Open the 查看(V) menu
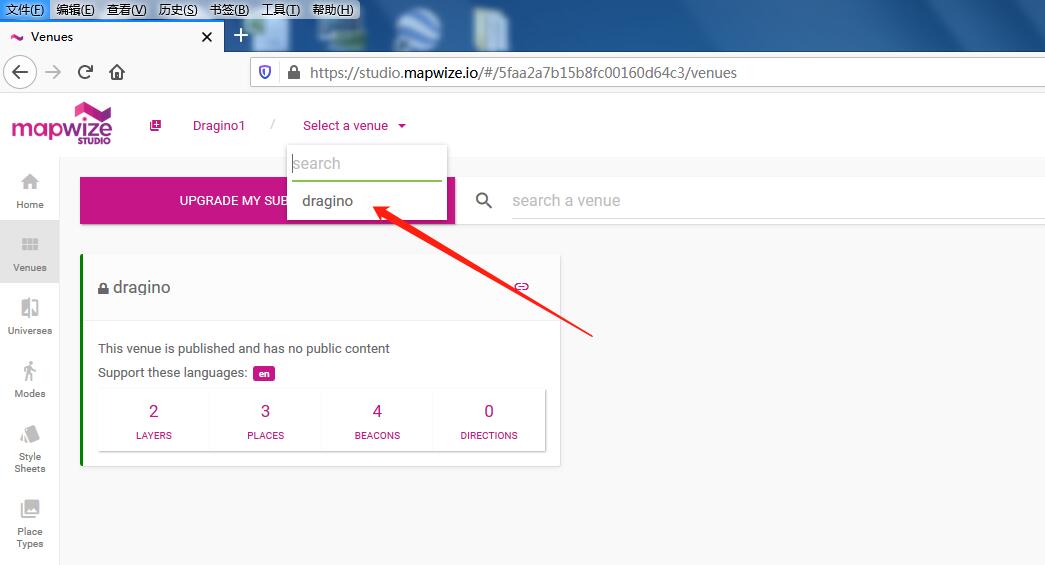The width and height of the screenshot is (1045, 565). (x=126, y=9)
